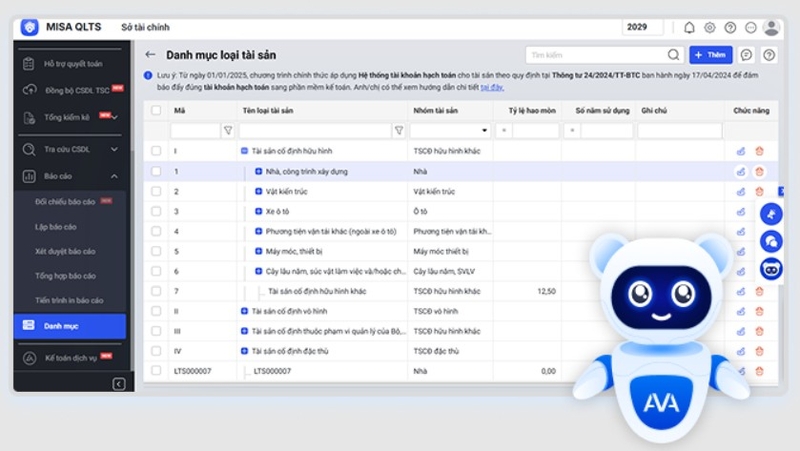Expand the Xe ô tô node
Viewport: 800px width, 451px height.
tap(259, 211)
